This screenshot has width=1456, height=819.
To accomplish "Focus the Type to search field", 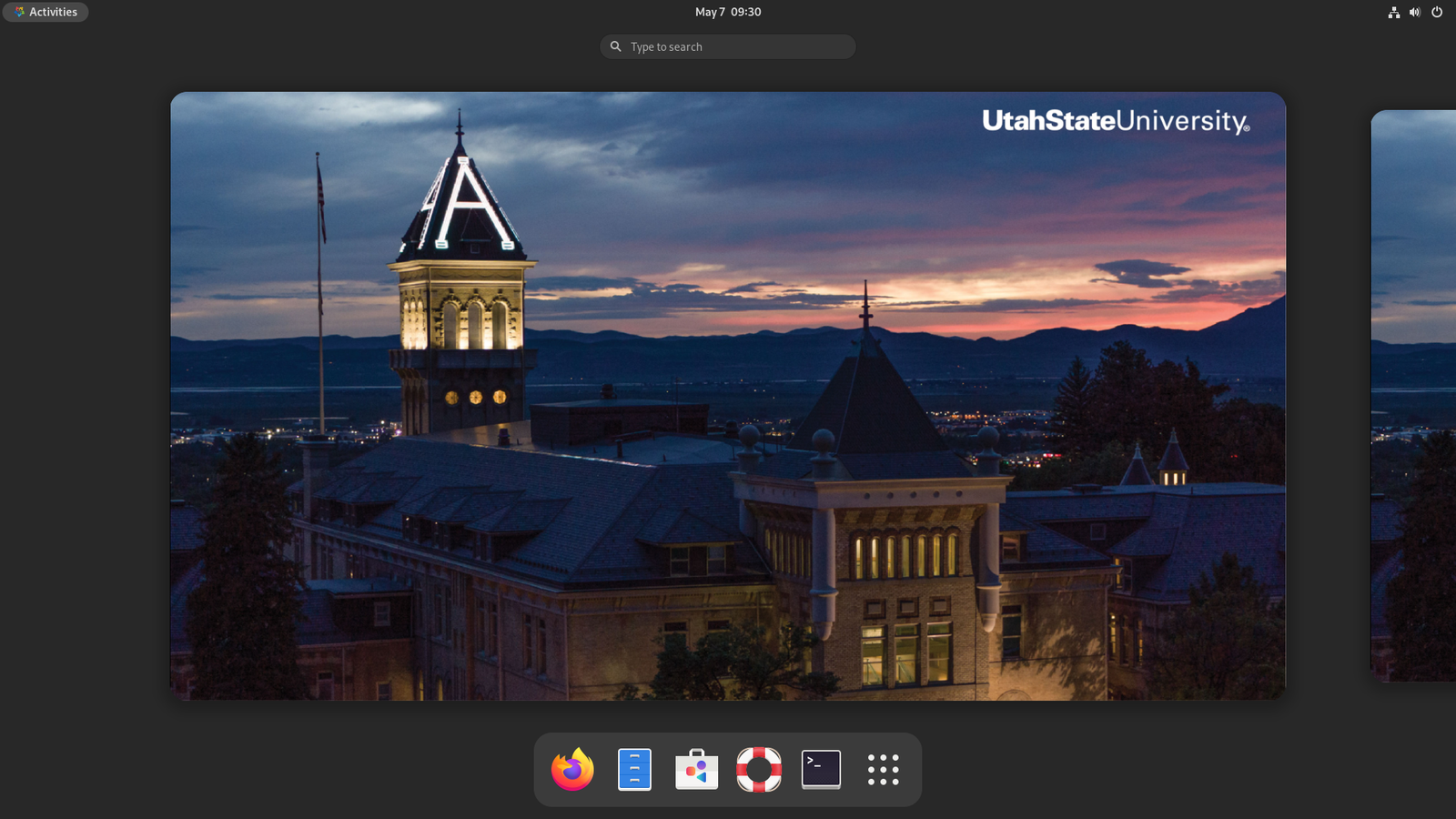I will pyautogui.click(x=728, y=46).
